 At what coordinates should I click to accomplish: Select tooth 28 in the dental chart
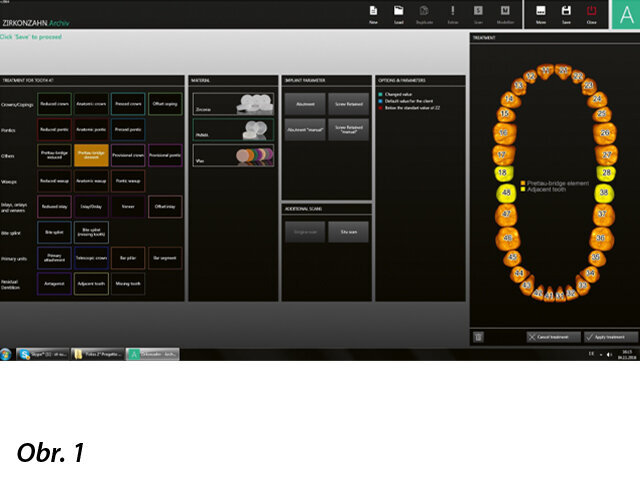tap(605, 173)
